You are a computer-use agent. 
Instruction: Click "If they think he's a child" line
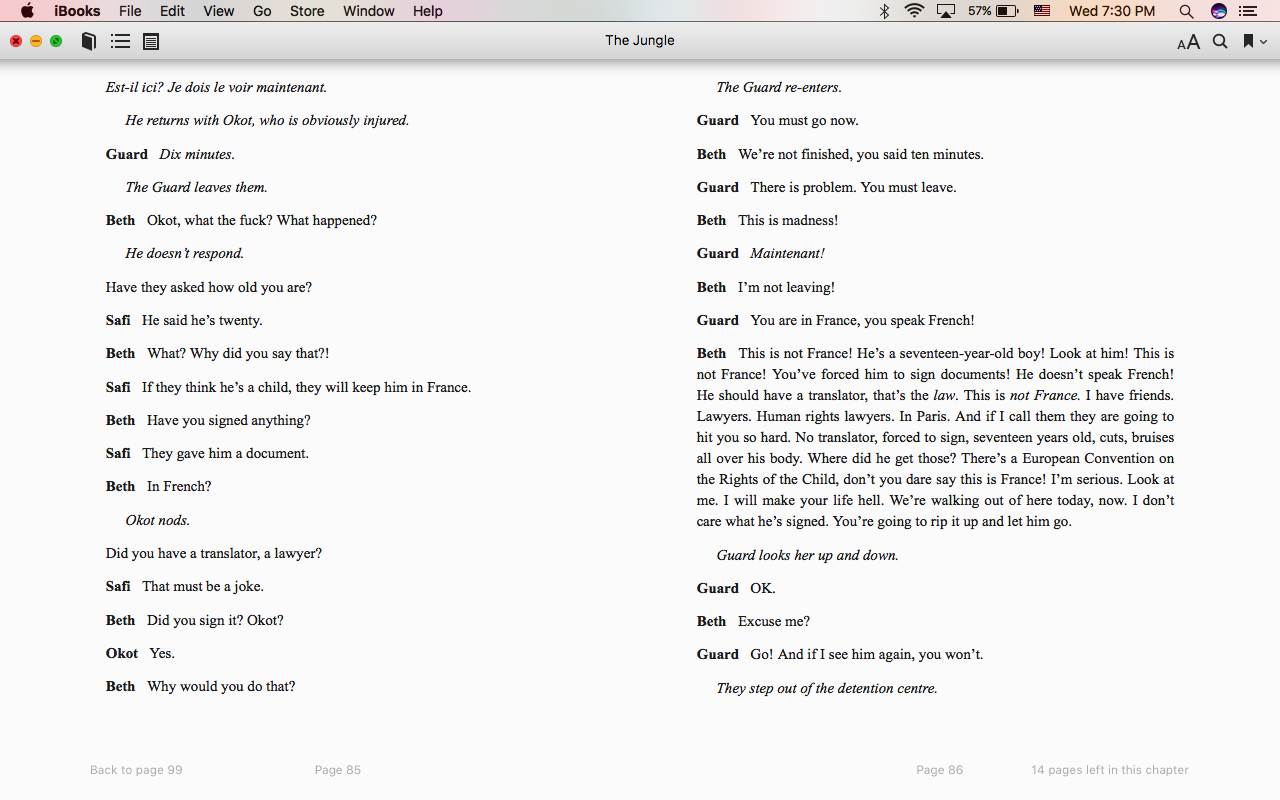[306, 388]
